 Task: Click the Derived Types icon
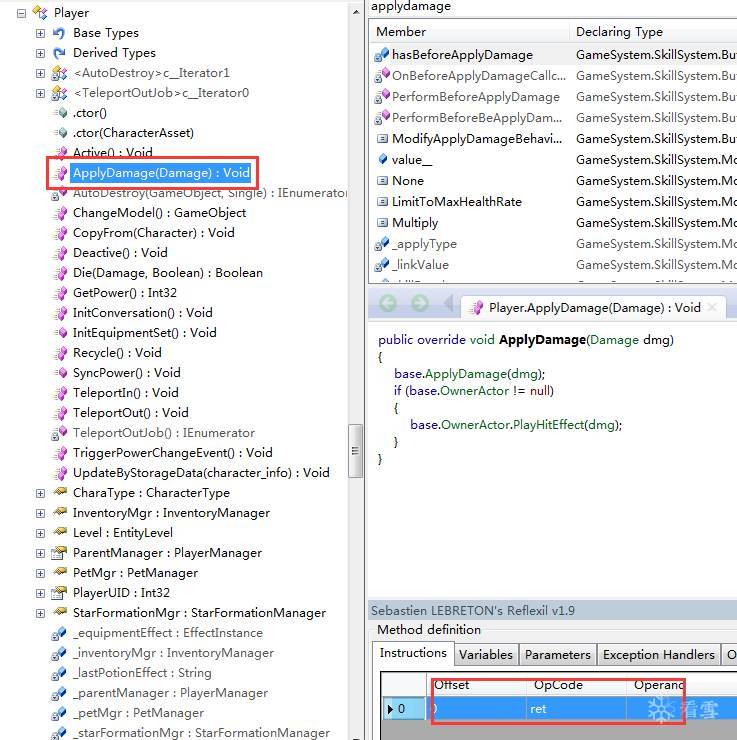pyautogui.click(x=59, y=53)
